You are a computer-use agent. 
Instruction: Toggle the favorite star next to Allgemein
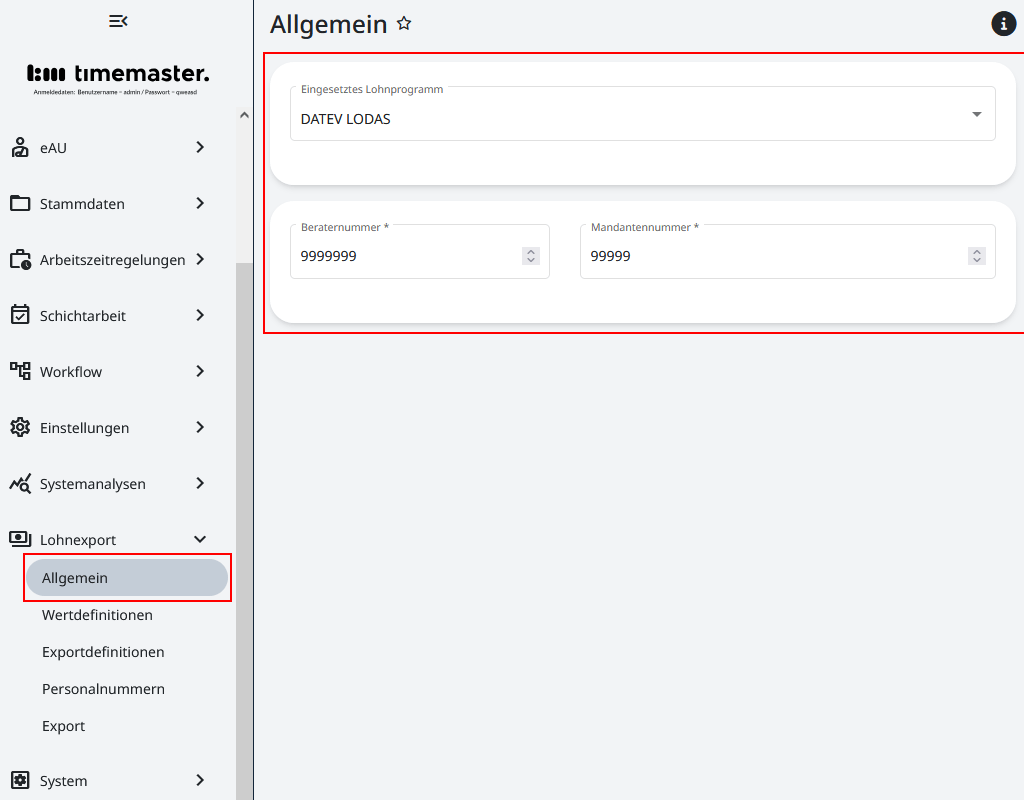(403, 23)
